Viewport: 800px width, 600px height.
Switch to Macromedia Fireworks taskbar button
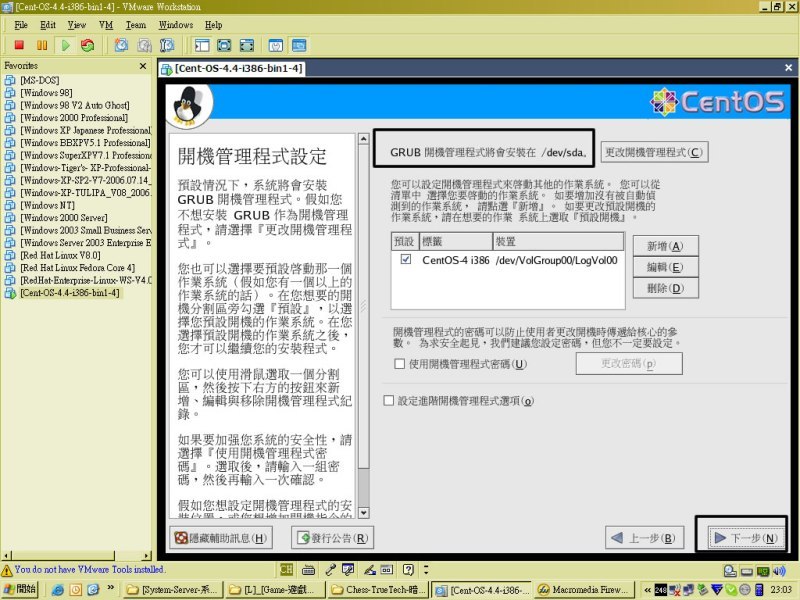(584, 590)
